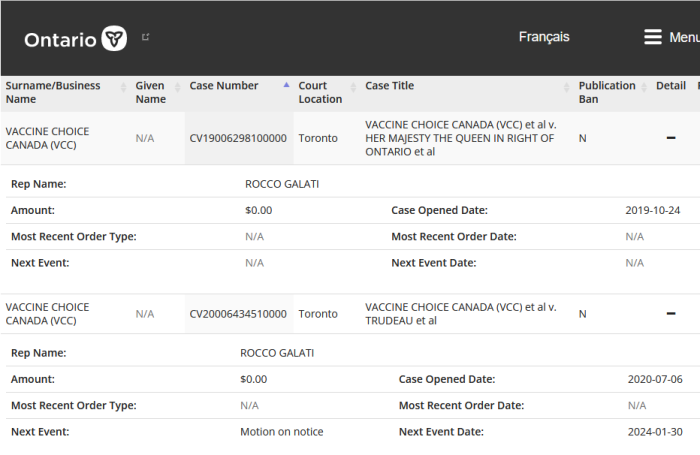Sort by Publication Ban column arrows
Image resolution: width=700 pixels, height=455 pixels.
[644, 88]
